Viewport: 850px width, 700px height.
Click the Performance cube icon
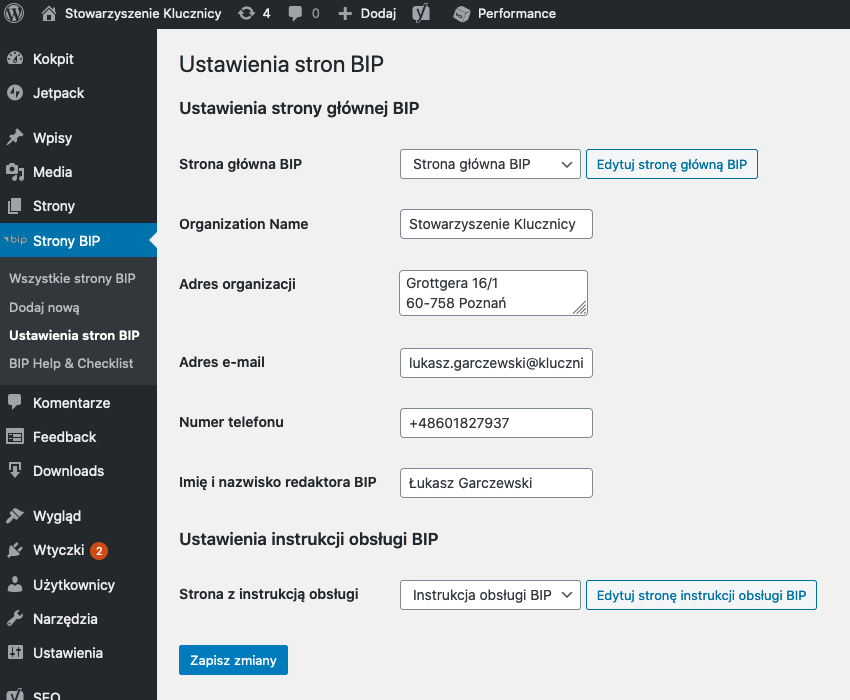pyautogui.click(x=461, y=14)
